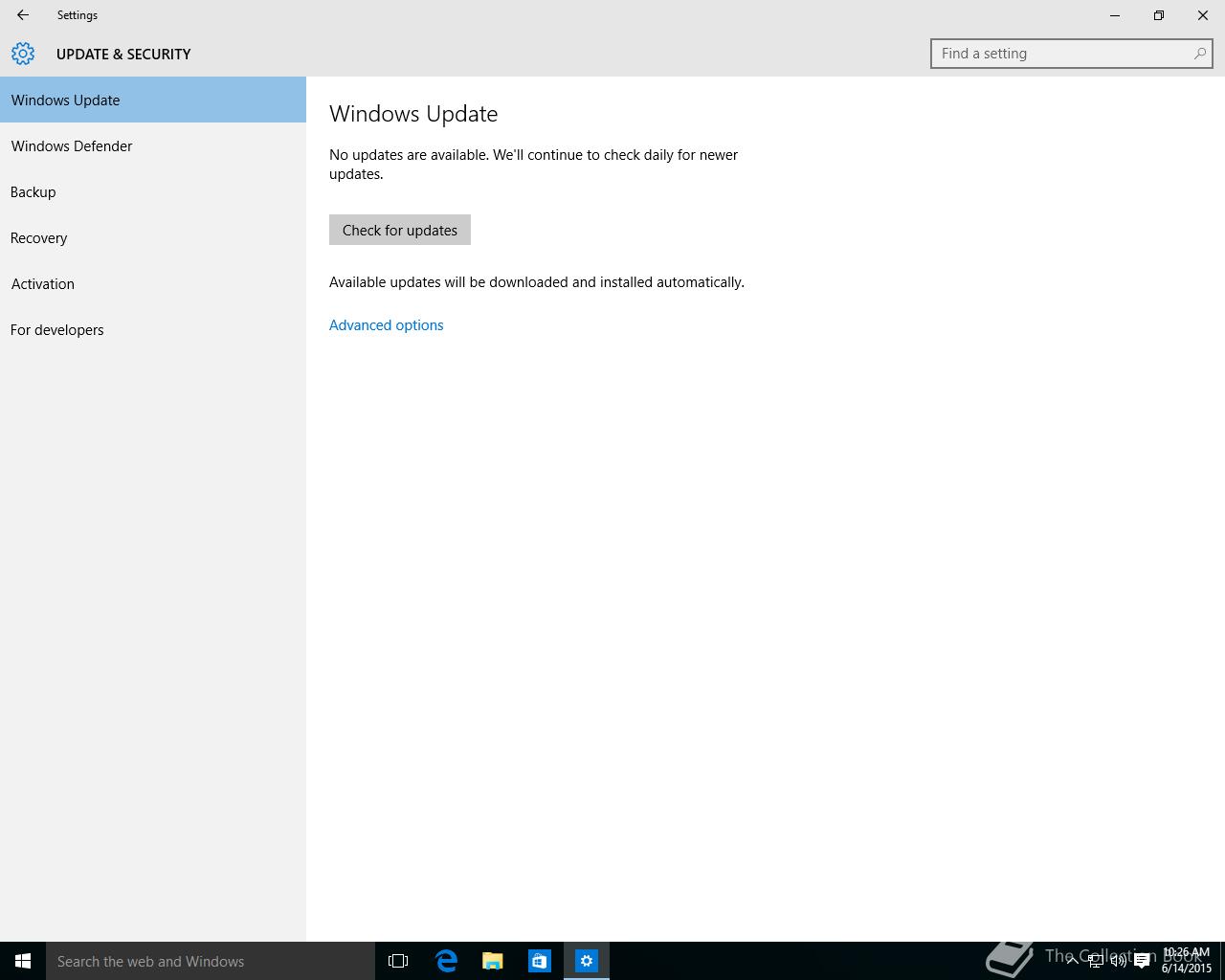The image size is (1225, 980).
Task: Show hidden system tray icons
Action: pyautogui.click(x=1073, y=961)
